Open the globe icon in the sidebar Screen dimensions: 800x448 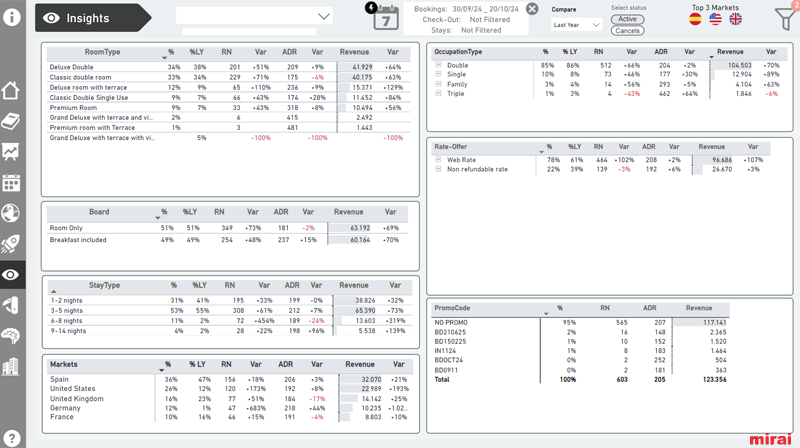[x=11, y=213]
